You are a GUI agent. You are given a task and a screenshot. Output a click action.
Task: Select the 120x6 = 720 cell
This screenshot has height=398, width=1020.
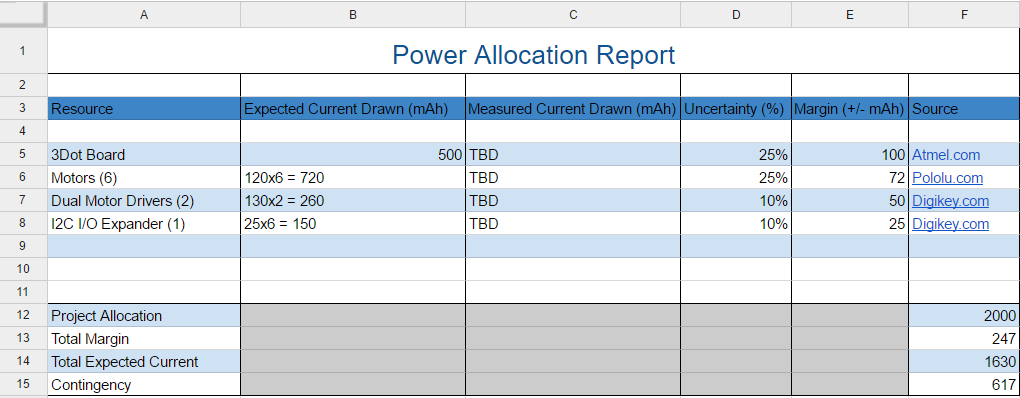(x=353, y=178)
